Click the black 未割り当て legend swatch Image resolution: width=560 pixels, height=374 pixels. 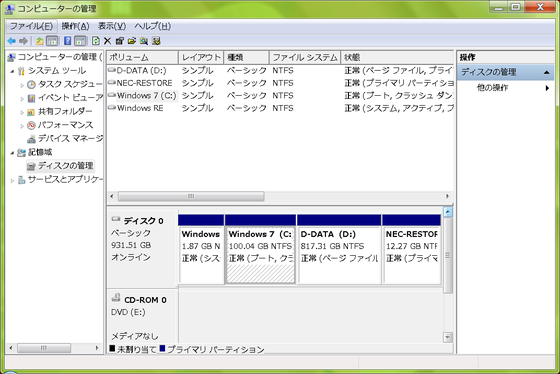(x=112, y=348)
